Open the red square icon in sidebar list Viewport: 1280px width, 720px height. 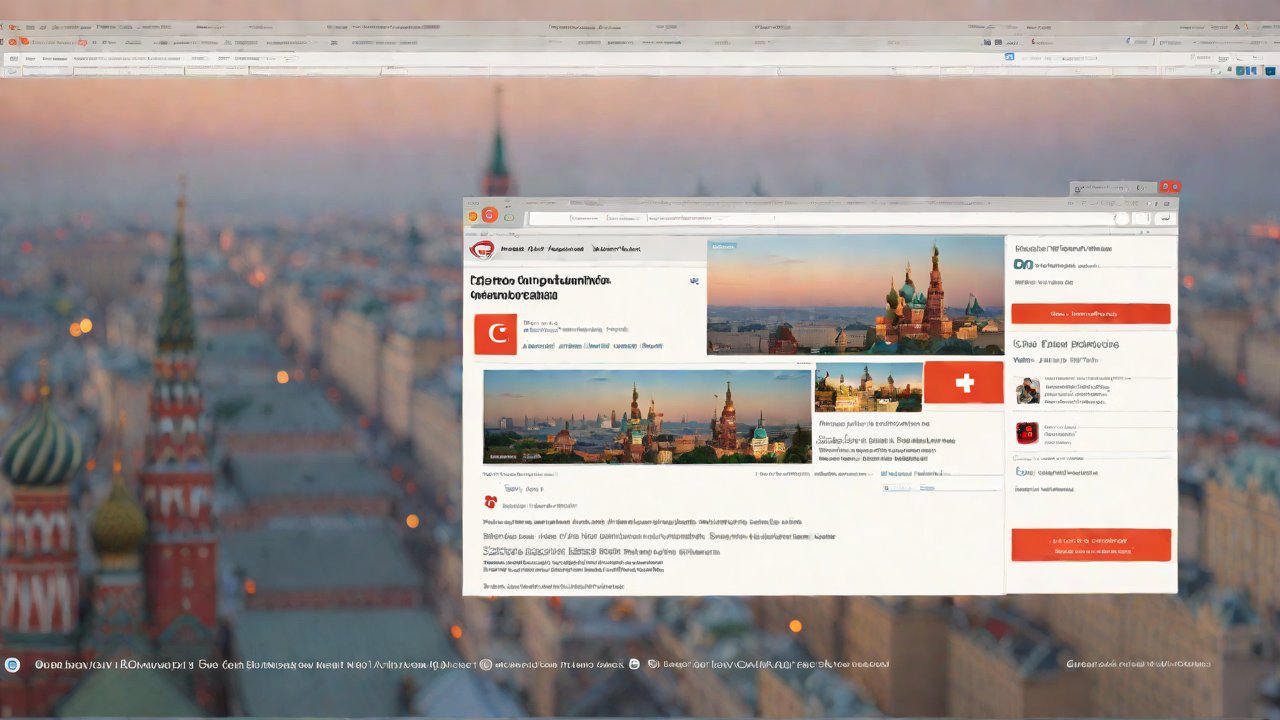click(x=1027, y=433)
